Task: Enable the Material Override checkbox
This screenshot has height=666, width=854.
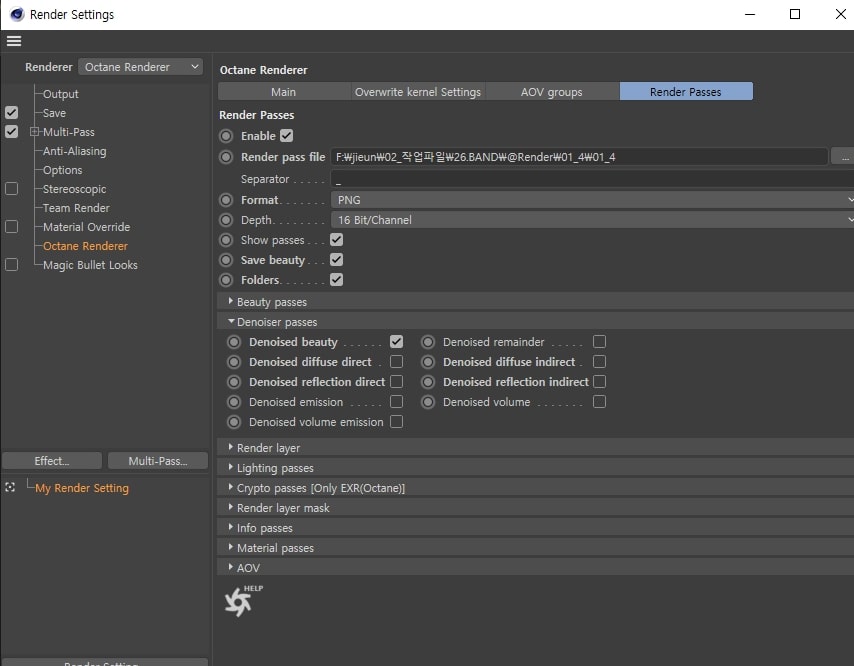Action: click(x=11, y=227)
